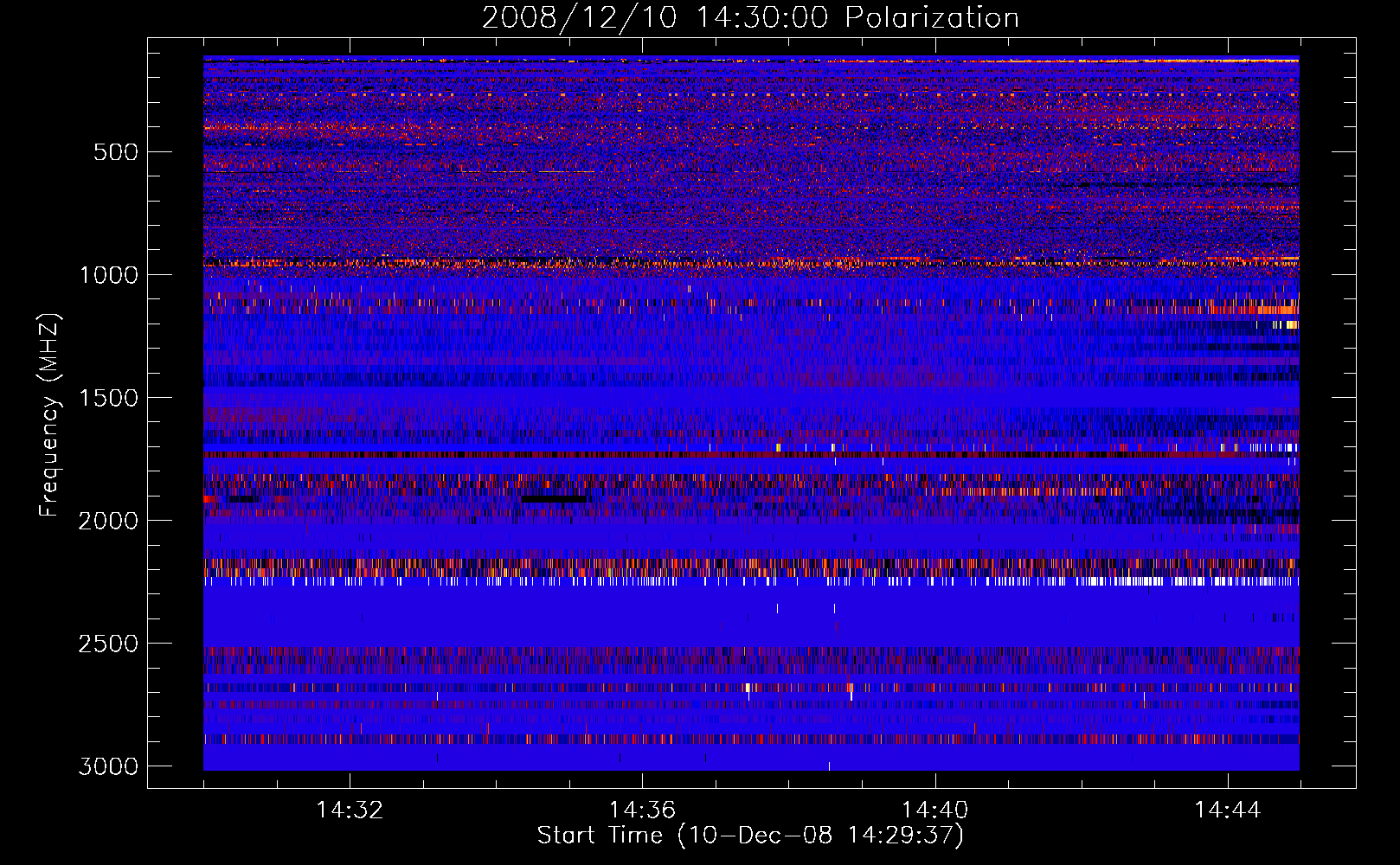Click the 14:44 time tick label

[x=1228, y=811]
